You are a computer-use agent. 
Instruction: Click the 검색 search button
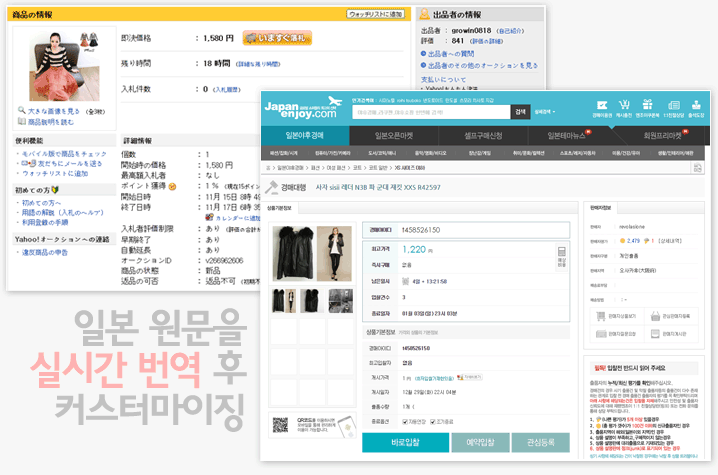point(520,112)
